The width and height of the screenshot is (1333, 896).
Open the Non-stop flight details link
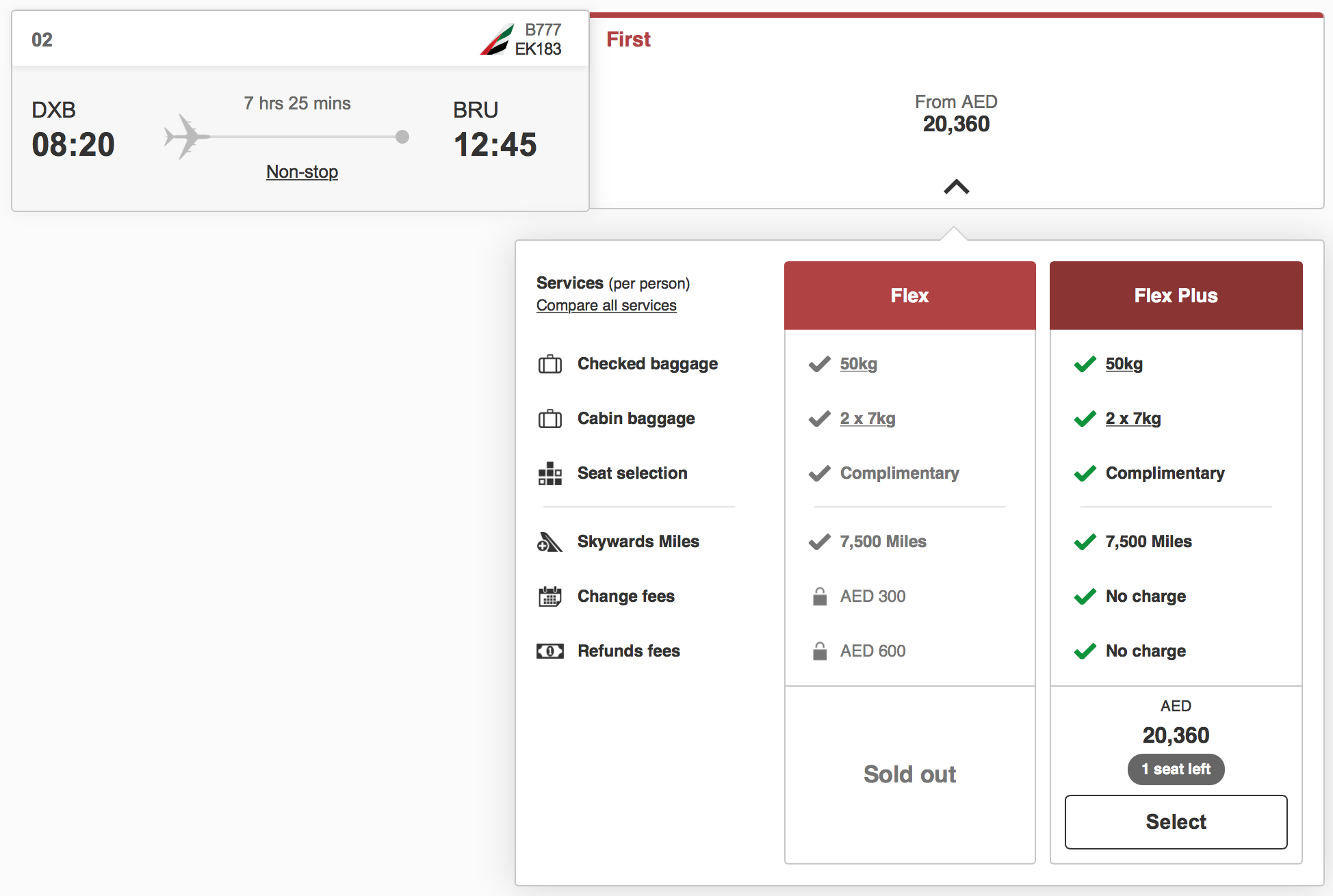coord(302,172)
